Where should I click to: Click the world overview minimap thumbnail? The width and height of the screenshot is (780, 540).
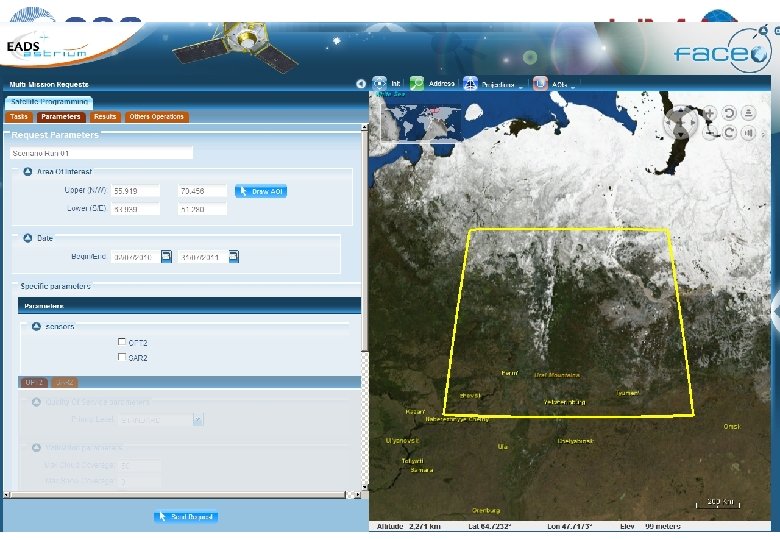pos(421,122)
